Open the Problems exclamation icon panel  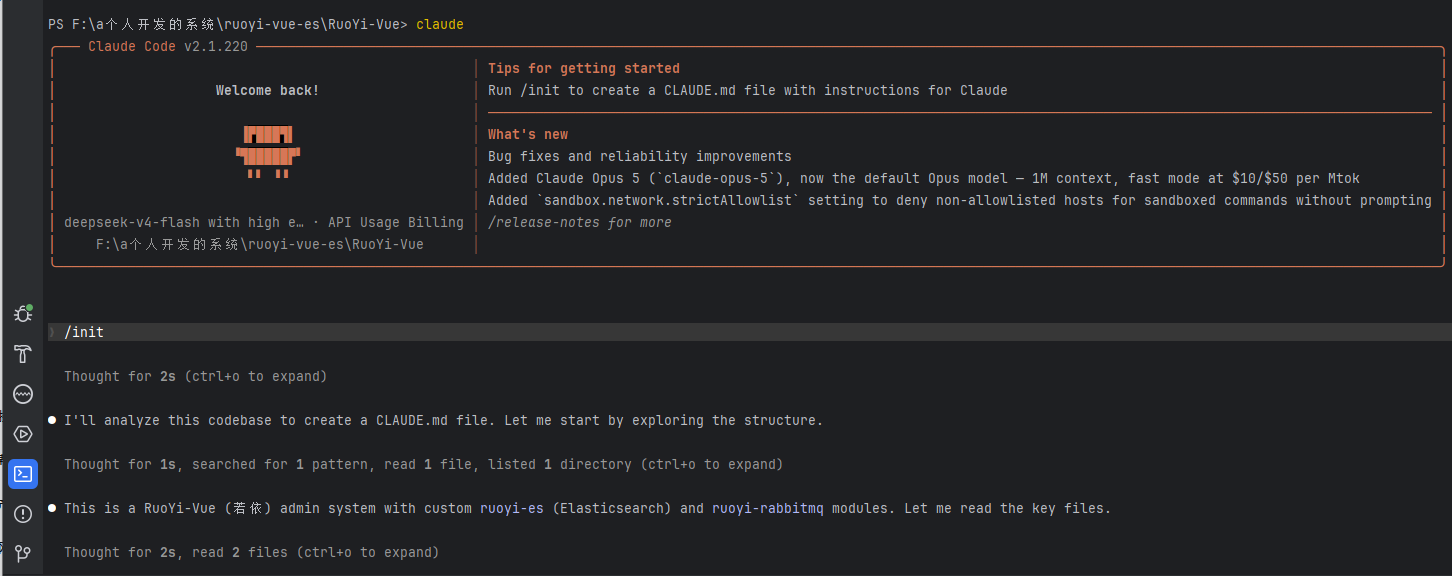pyautogui.click(x=22, y=514)
